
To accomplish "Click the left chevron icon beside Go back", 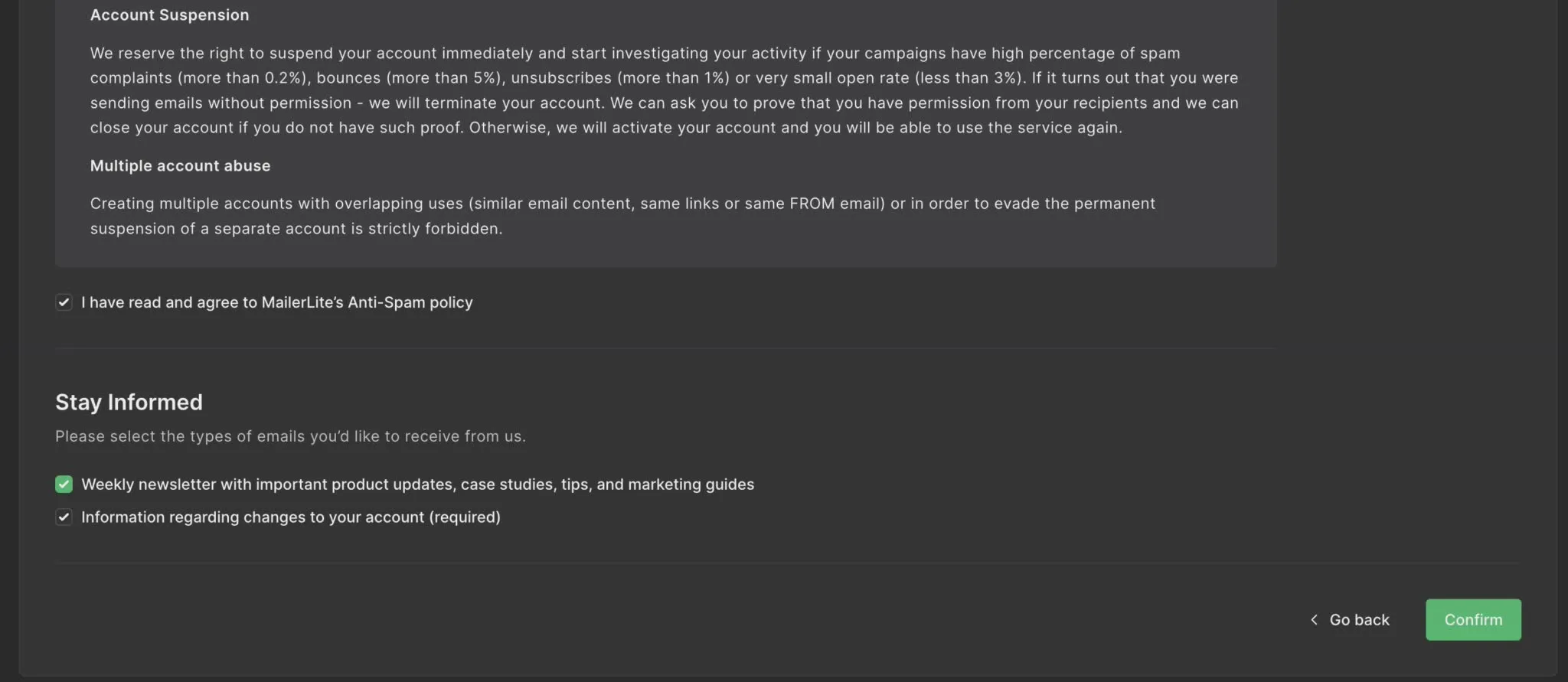I will (1314, 620).
